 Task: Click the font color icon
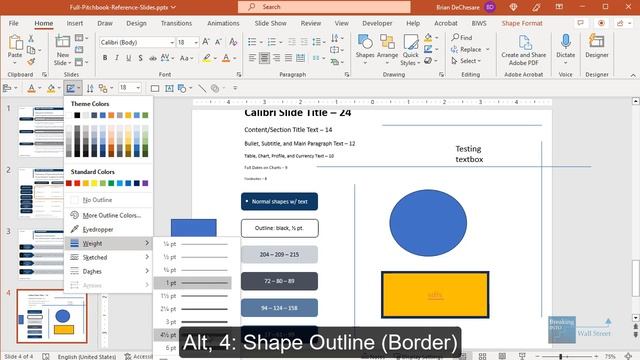click(x=226, y=58)
